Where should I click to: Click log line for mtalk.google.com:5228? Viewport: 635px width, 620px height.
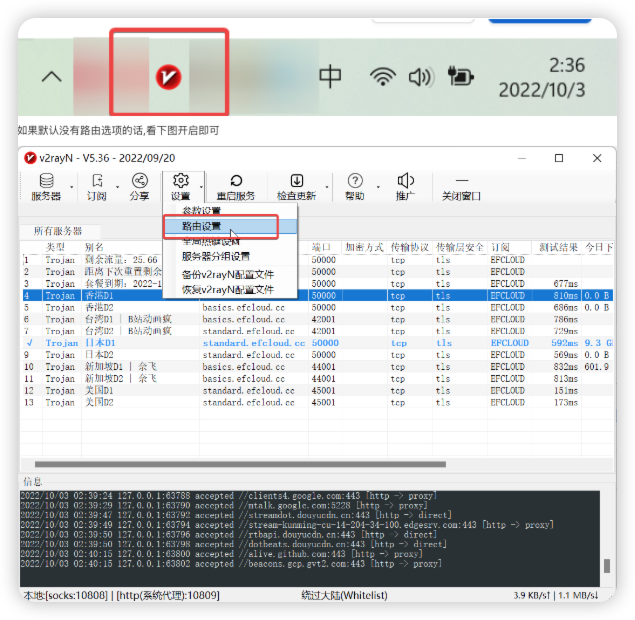point(224,505)
